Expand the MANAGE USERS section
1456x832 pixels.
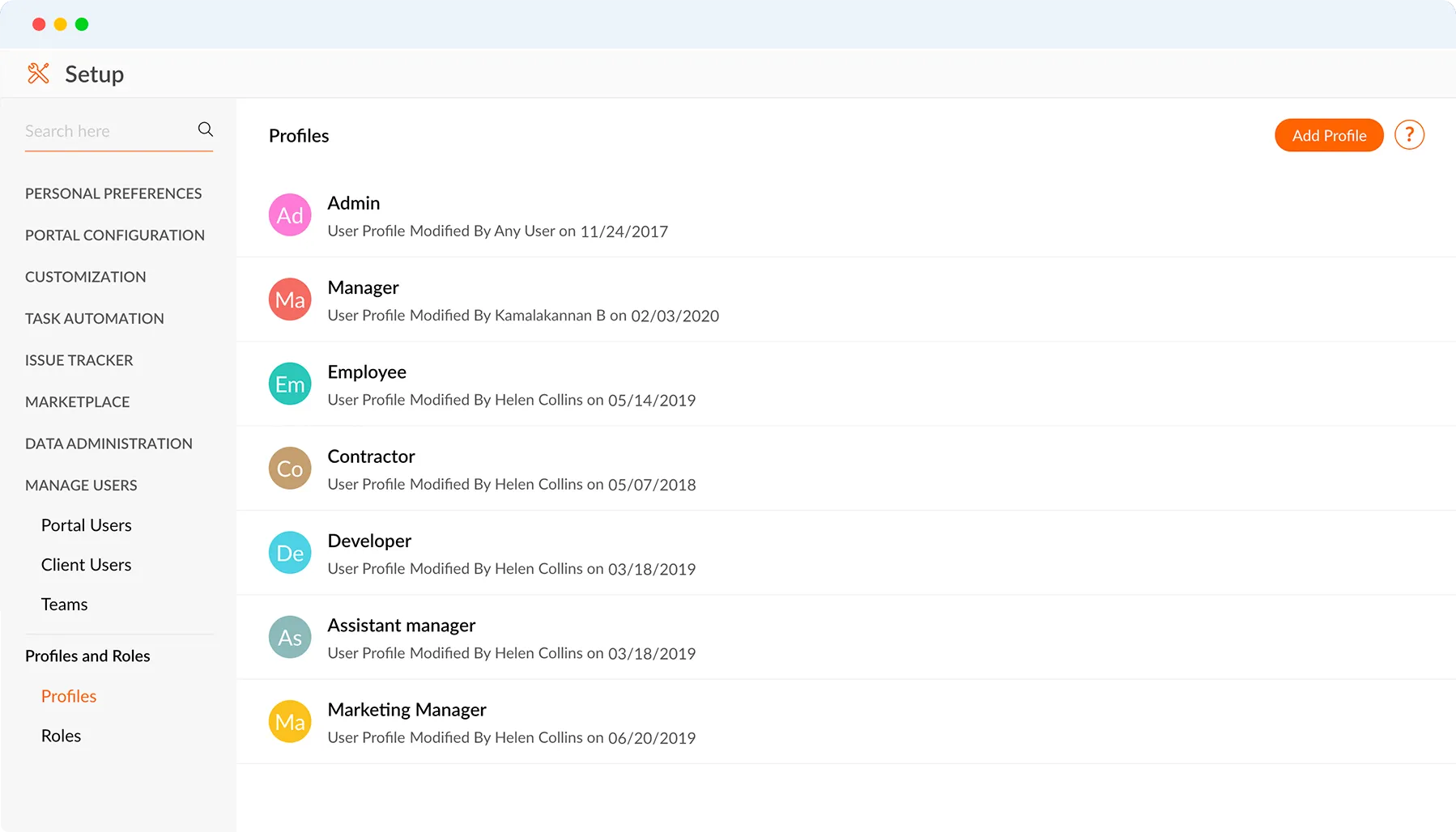click(x=81, y=484)
